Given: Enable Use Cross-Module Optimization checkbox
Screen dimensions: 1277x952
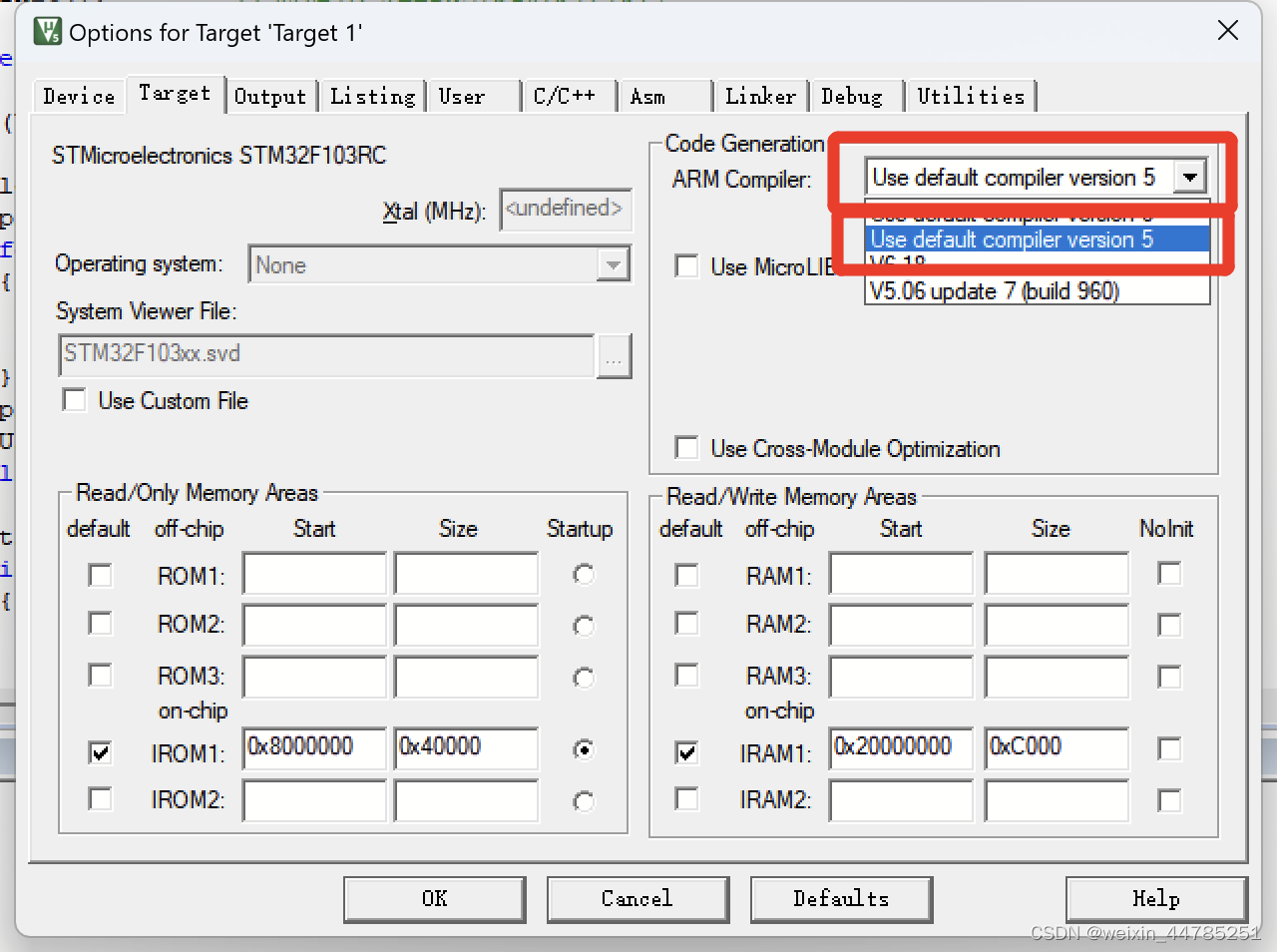Looking at the screenshot, I should point(686,447).
